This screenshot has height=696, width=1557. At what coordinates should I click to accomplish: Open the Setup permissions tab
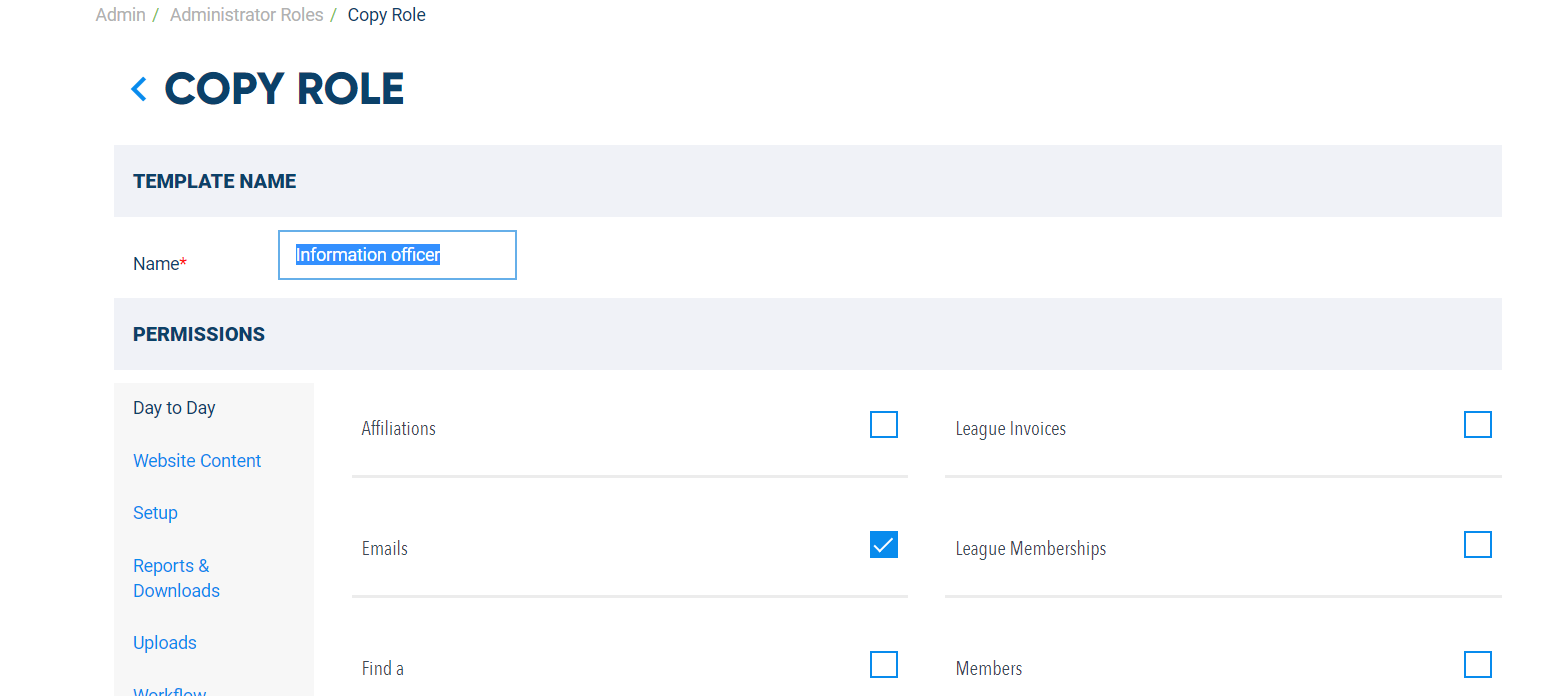pos(155,513)
